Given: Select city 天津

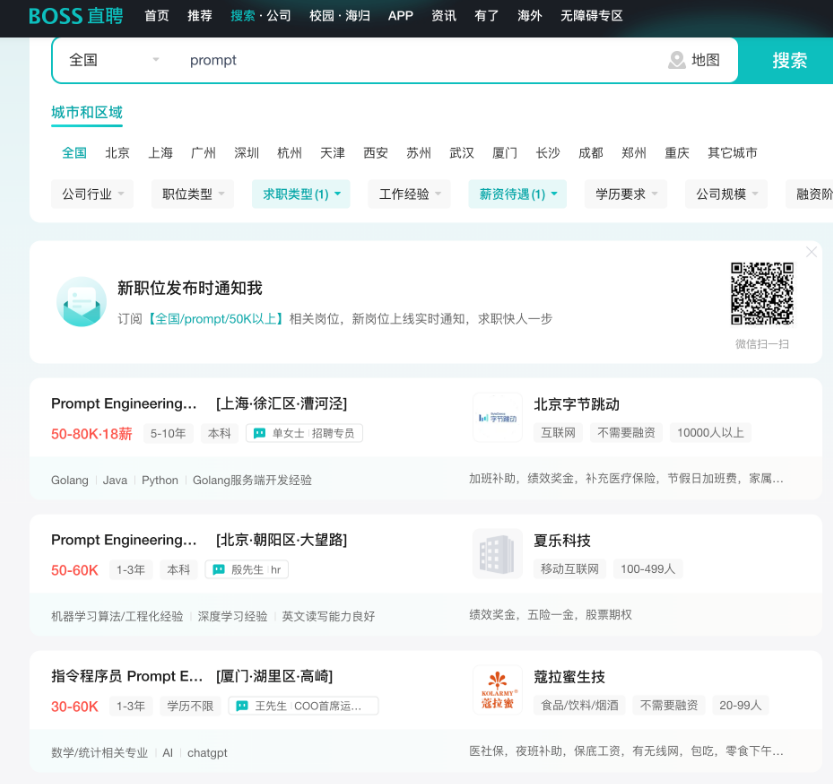Looking at the screenshot, I should coord(333,153).
